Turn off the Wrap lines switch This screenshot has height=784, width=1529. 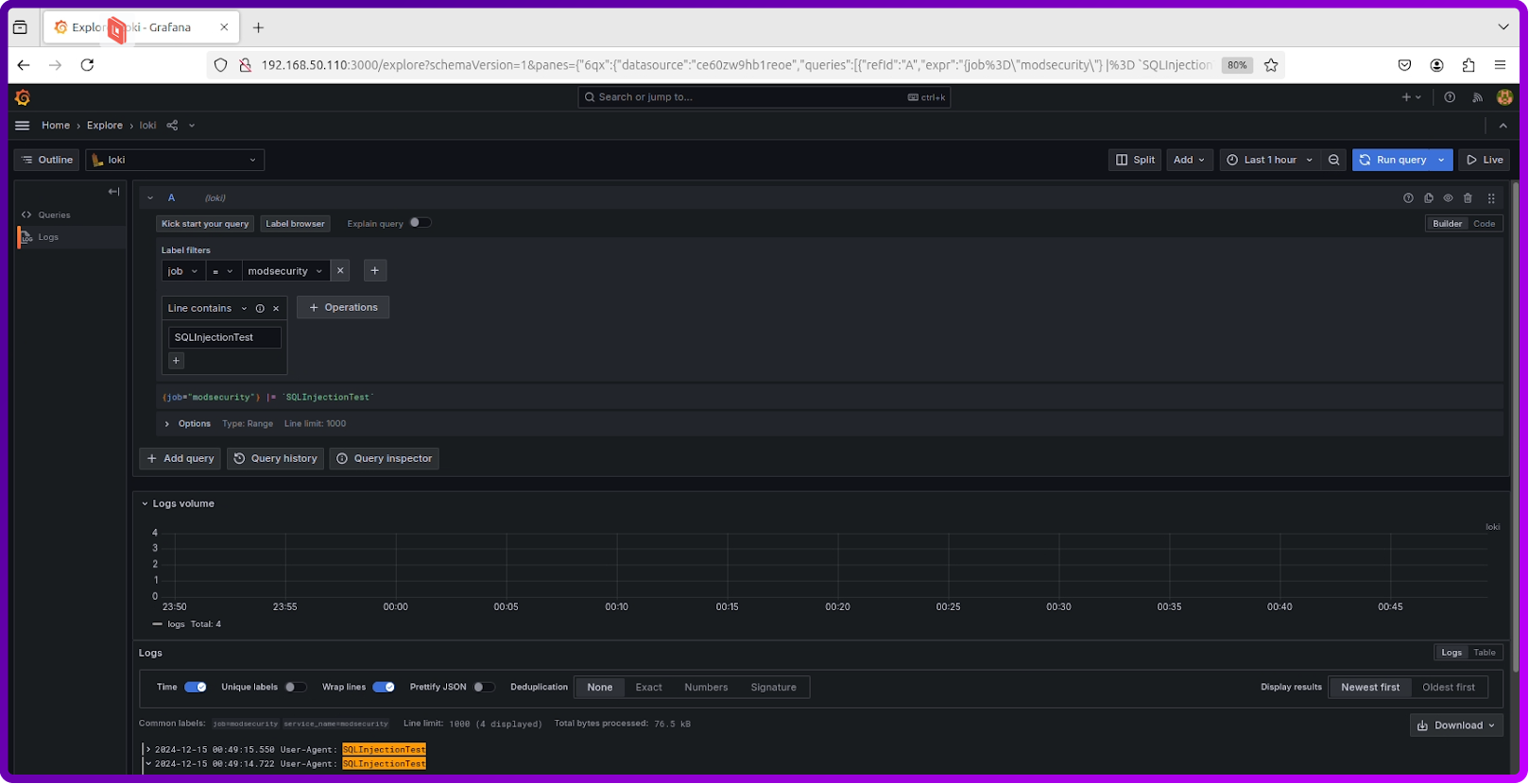tap(384, 688)
